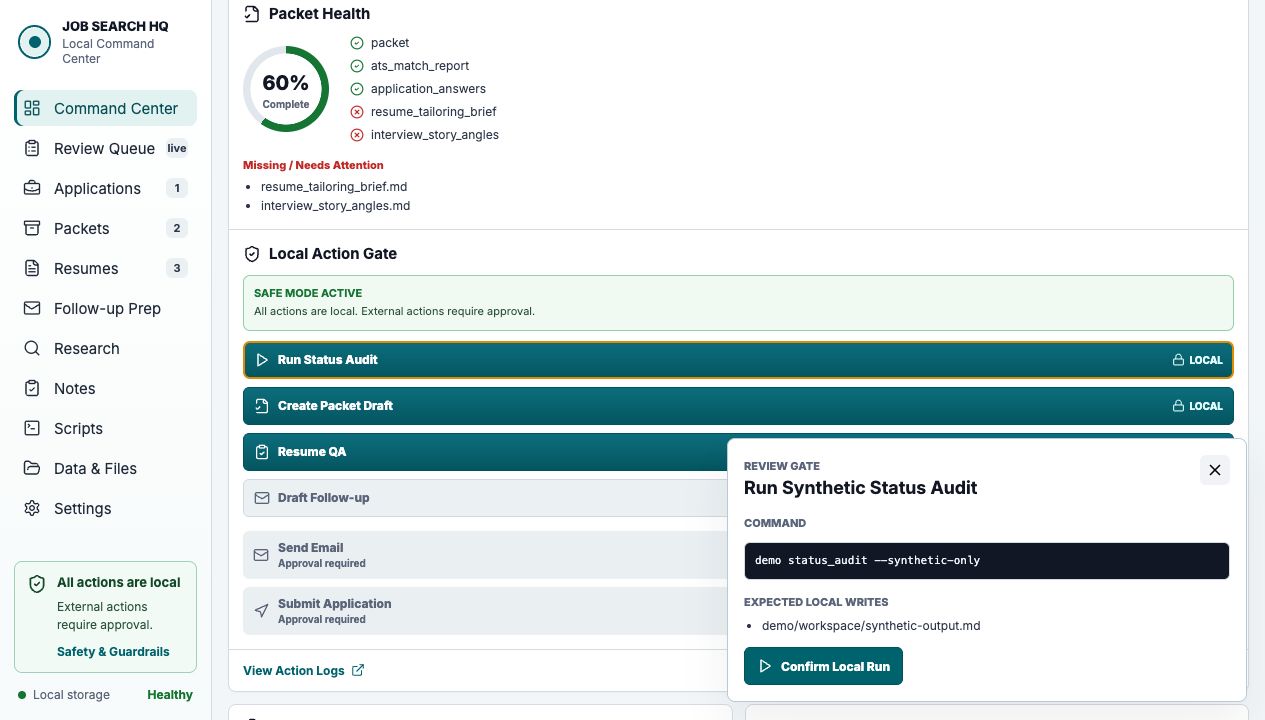The width and height of the screenshot is (1265, 720).
Task: Click the Applications count badge 1
Action: click(177, 188)
